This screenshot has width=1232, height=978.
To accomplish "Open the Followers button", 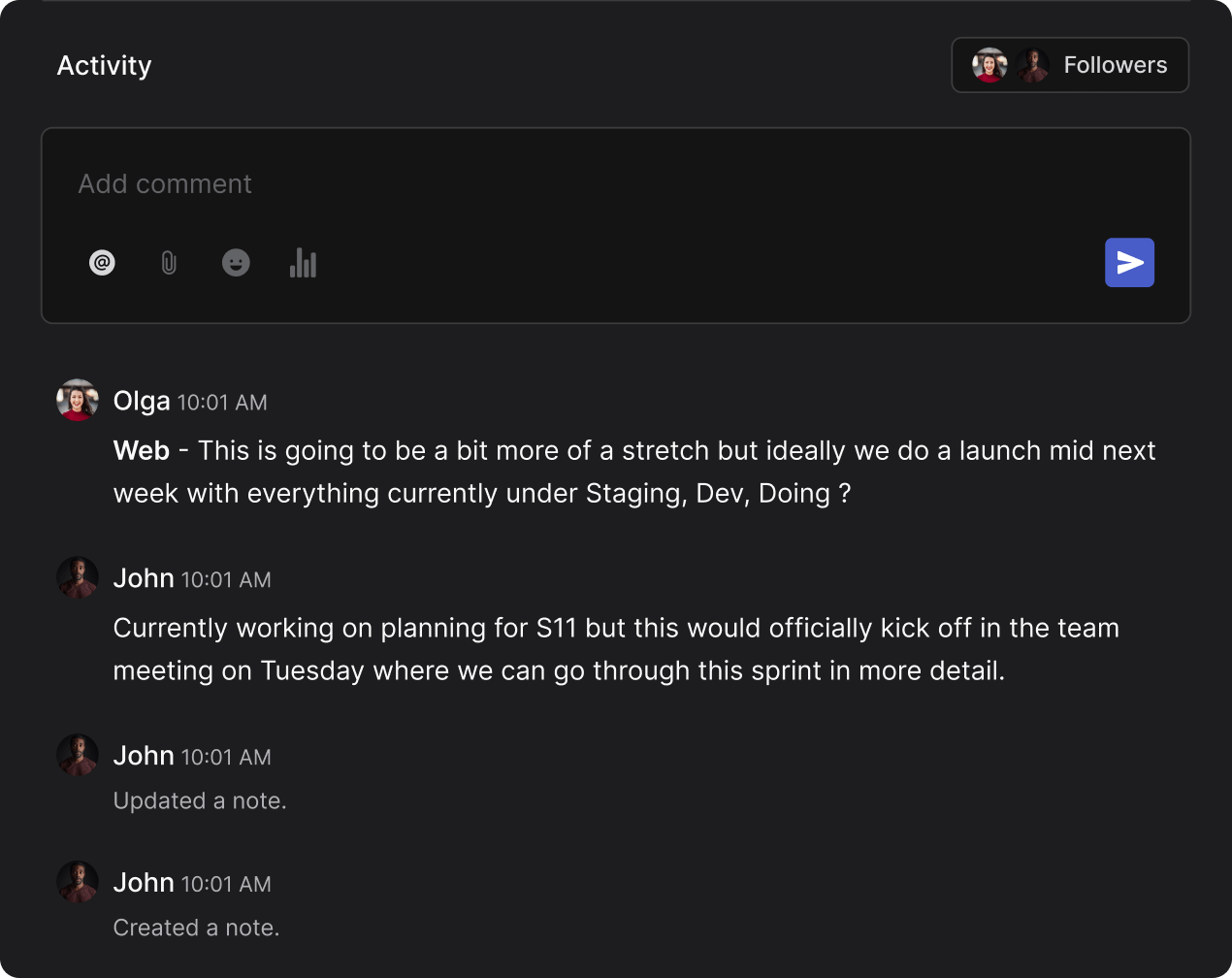I will [x=1115, y=65].
